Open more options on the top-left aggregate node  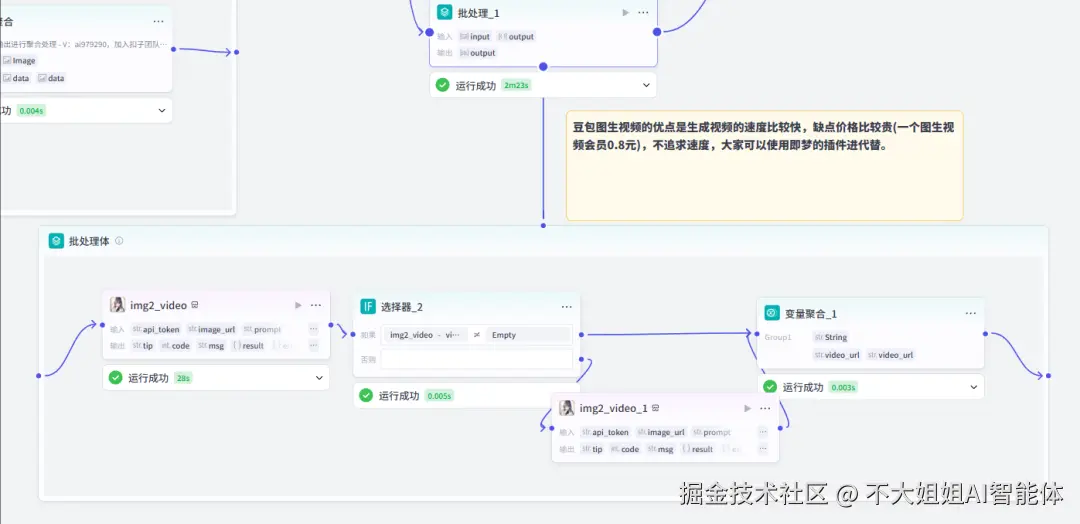[158, 21]
